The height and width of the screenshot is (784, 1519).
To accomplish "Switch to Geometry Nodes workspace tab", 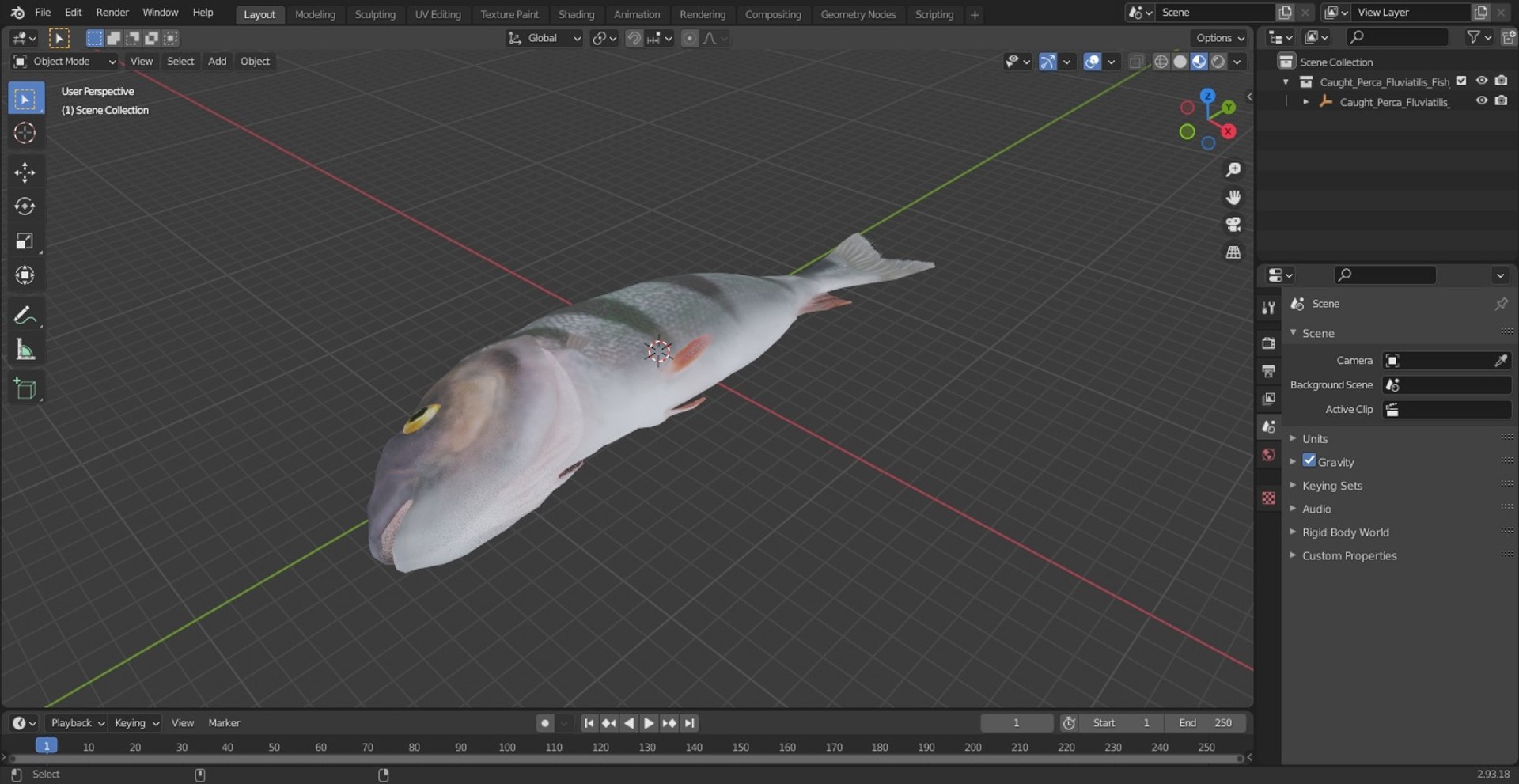I will 858,14.
